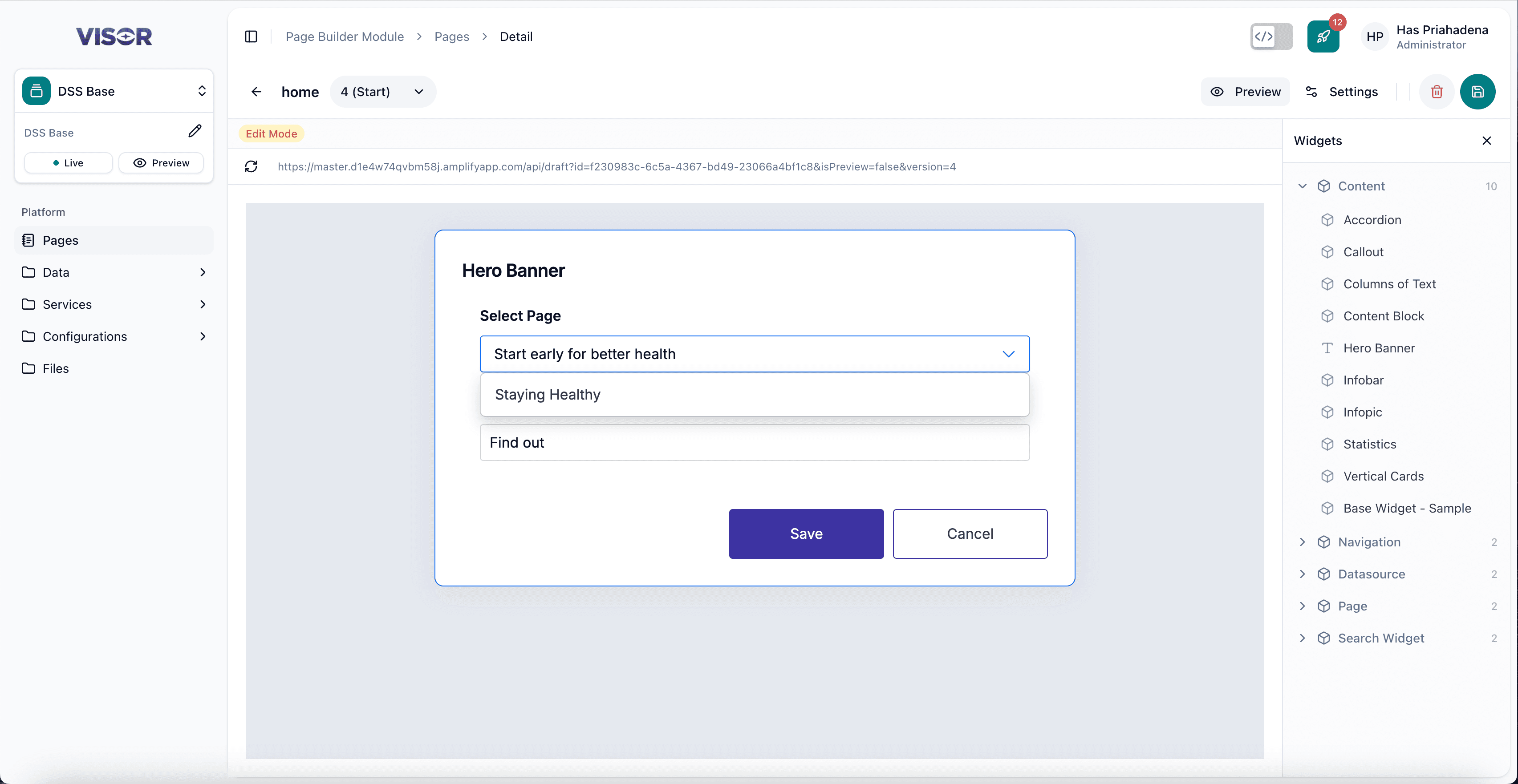Open the Pages section in the sidebar
This screenshot has width=1518, height=784.
click(61, 240)
